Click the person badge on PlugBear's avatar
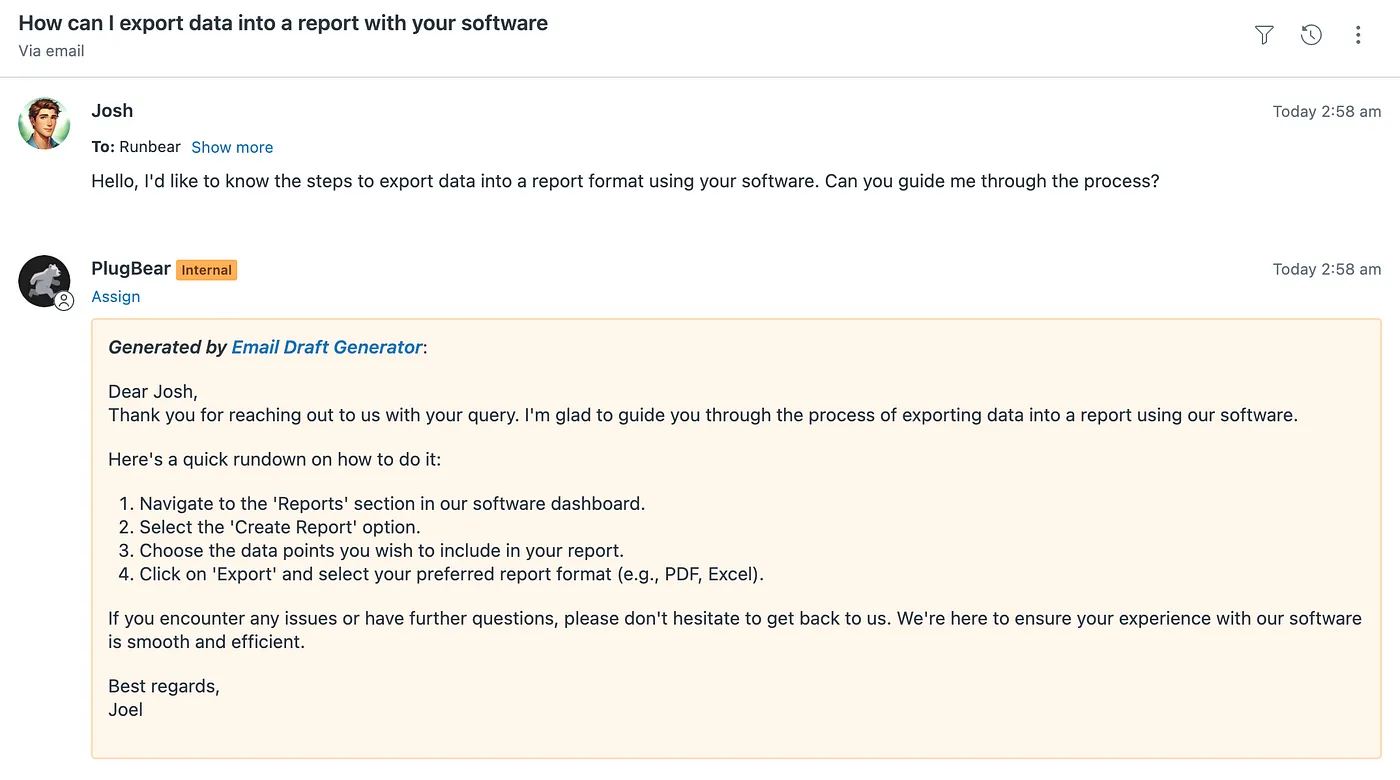This screenshot has height=780, width=1400. coord(64,301)
